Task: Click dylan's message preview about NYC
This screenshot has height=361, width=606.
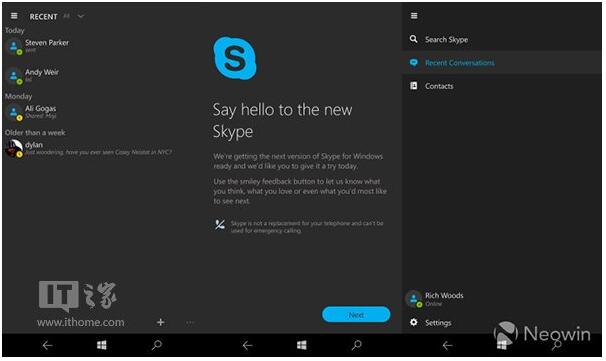Action: coord(99,152)
